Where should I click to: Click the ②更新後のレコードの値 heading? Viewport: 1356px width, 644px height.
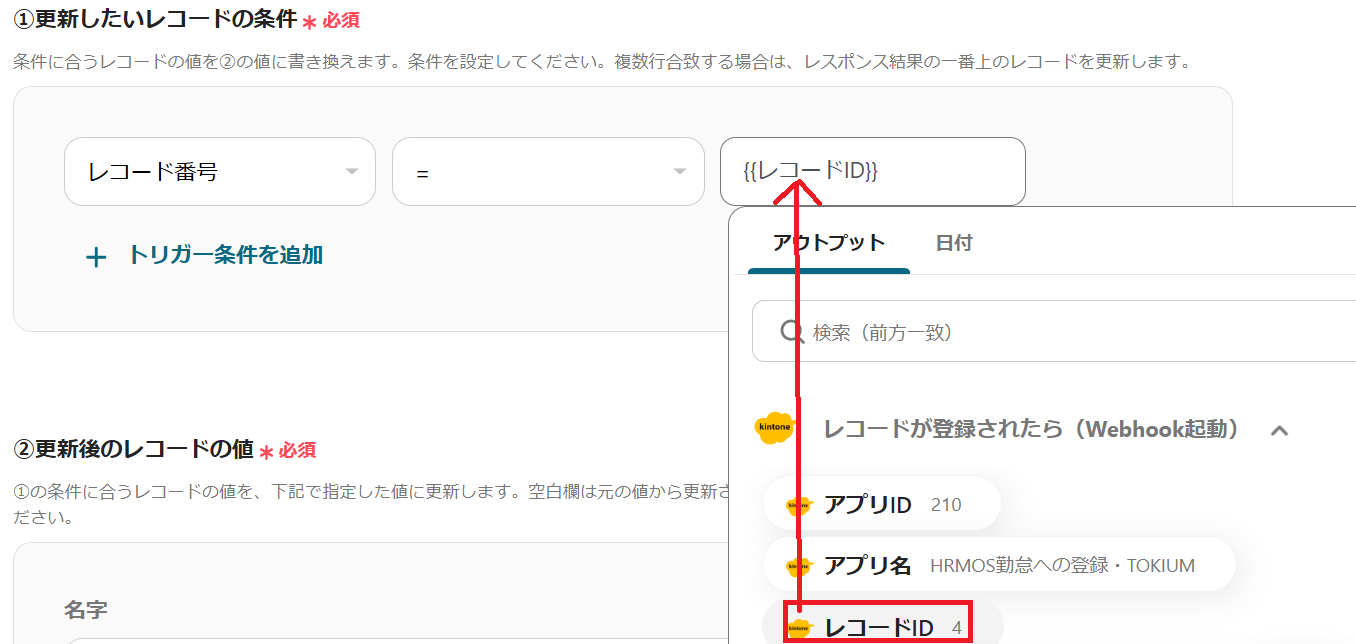[133, 449]
